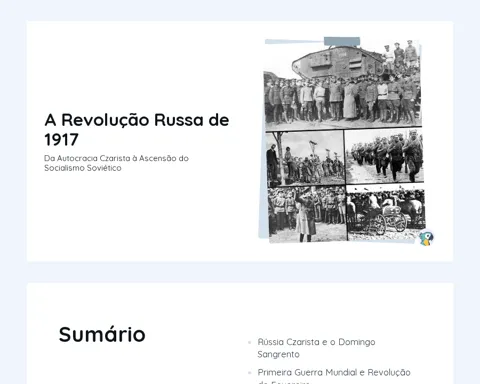This screenshot has height=384, width=480.
Task: Click the parrot logo badge on the collage
Action: [x=426, y=238]
